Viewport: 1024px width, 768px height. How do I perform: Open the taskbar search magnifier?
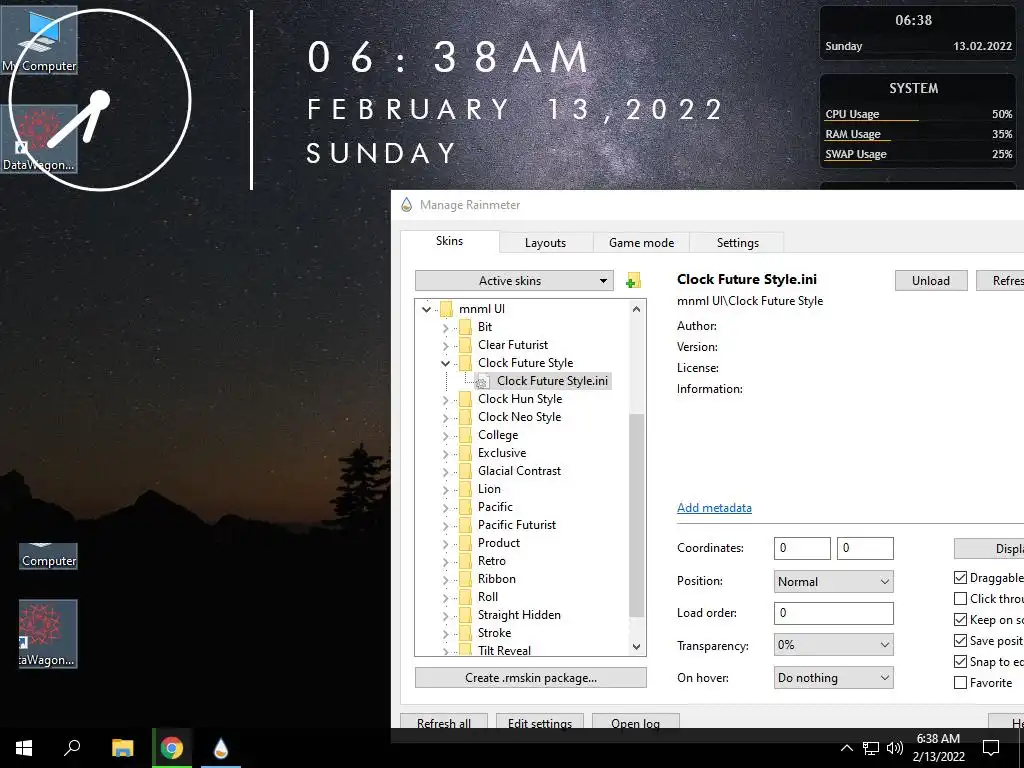pos(72,748)
